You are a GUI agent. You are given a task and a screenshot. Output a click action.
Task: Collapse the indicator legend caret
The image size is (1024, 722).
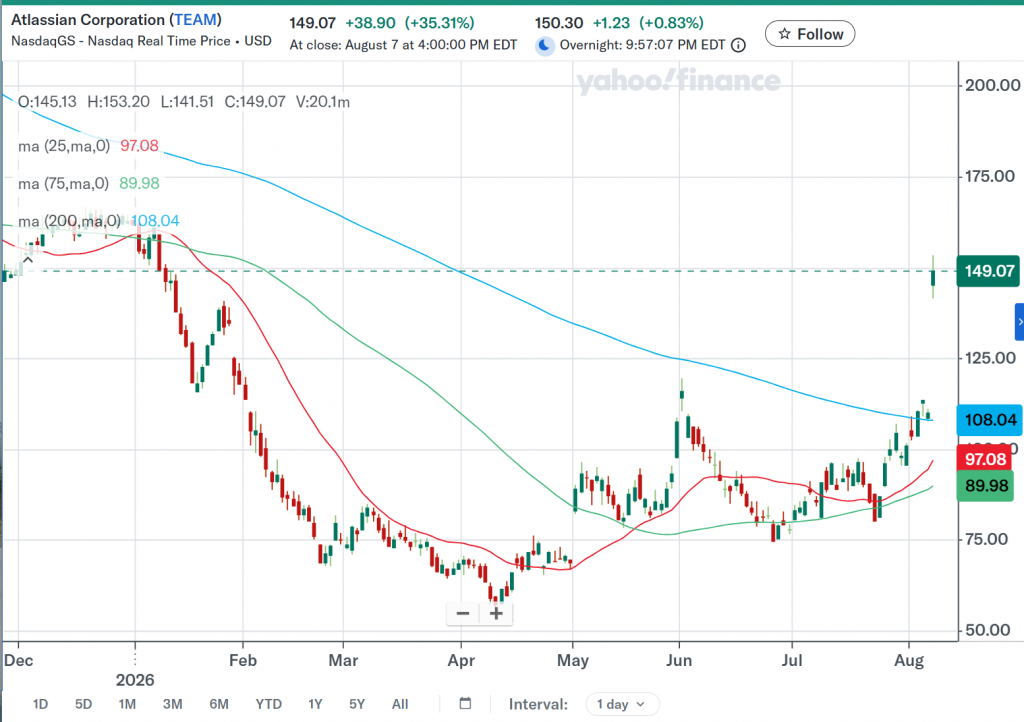(x=27, y=260)
